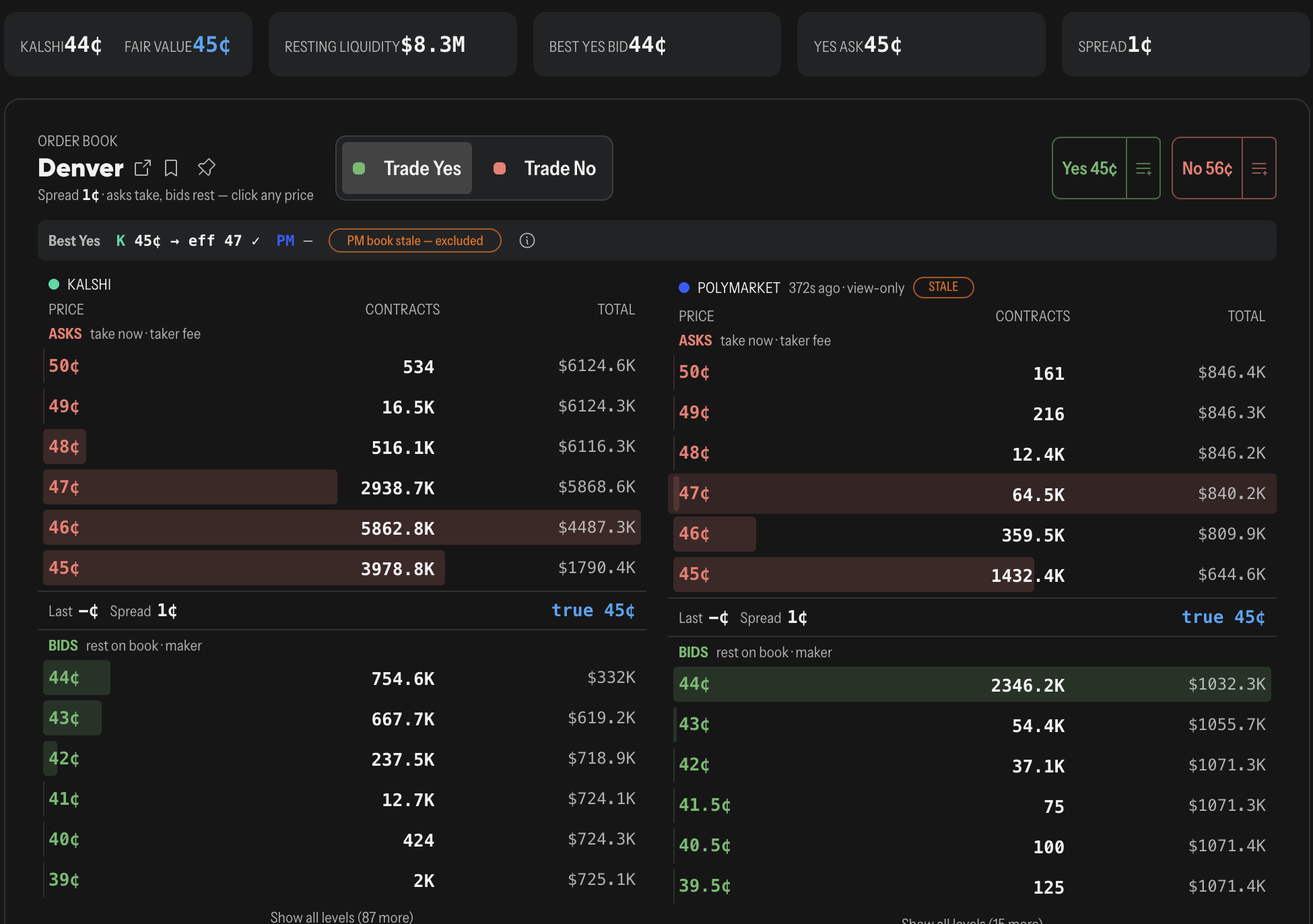
Task: Click Polymarket ask price 48¢
Action: (694, 453)
